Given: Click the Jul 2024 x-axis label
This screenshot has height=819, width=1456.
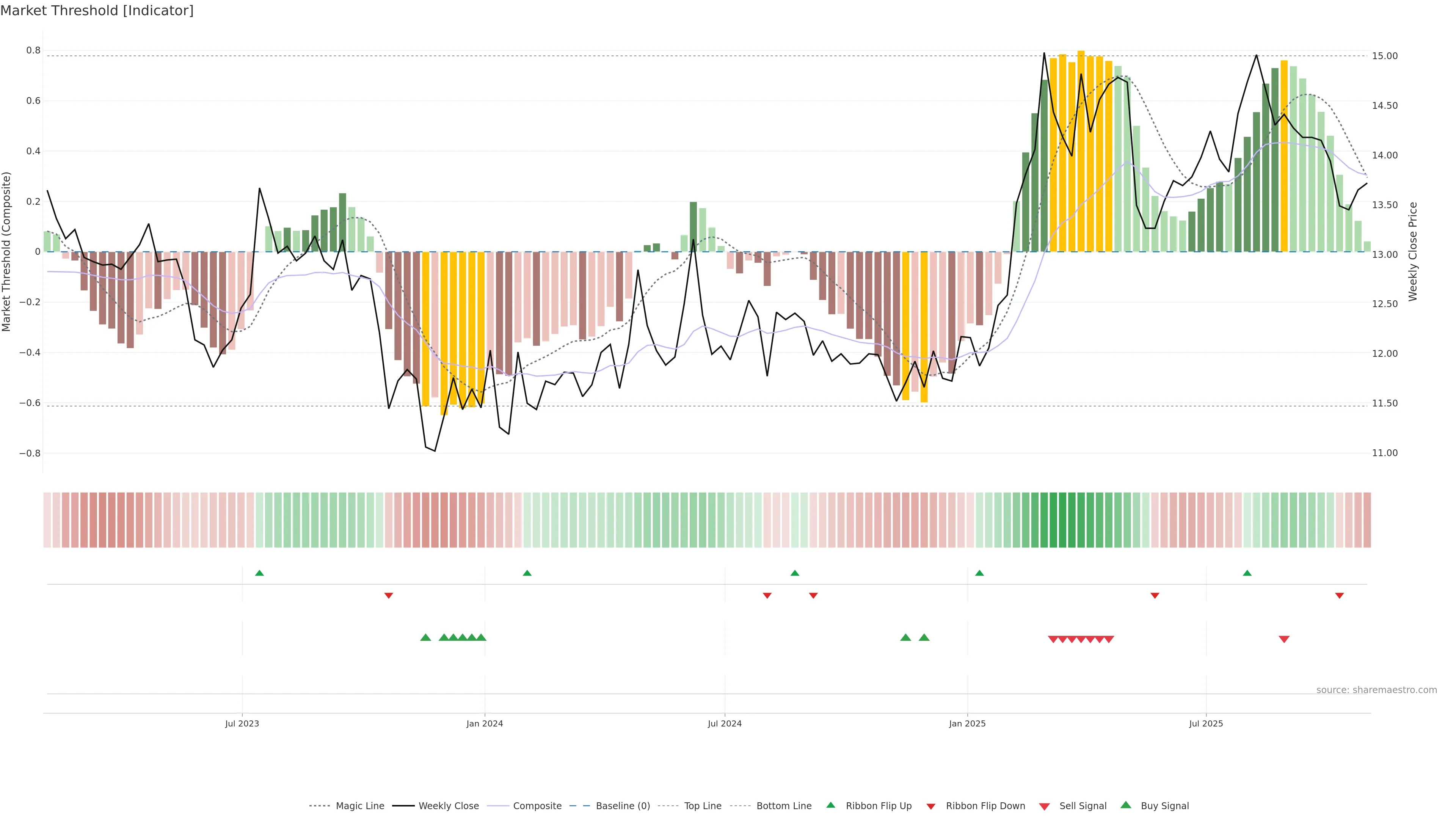Looking at the screenshot, I should pos(725,723).
